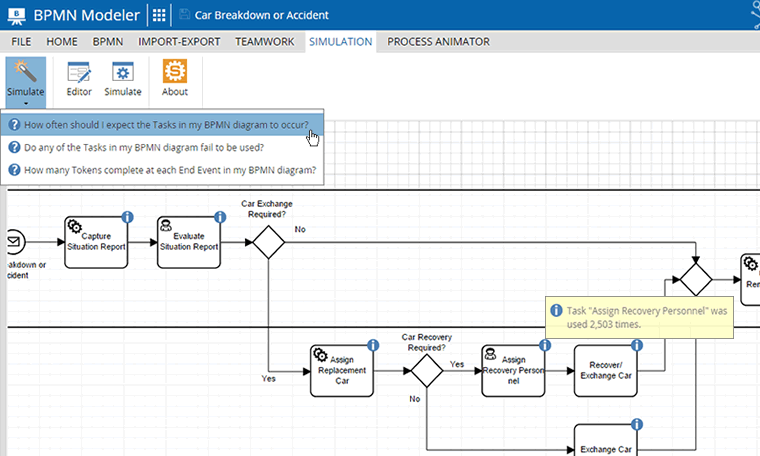Choose 'How often should I expect the Tasks' question
The width and height of the screenshot is (760, 456).
pos(162,125)
